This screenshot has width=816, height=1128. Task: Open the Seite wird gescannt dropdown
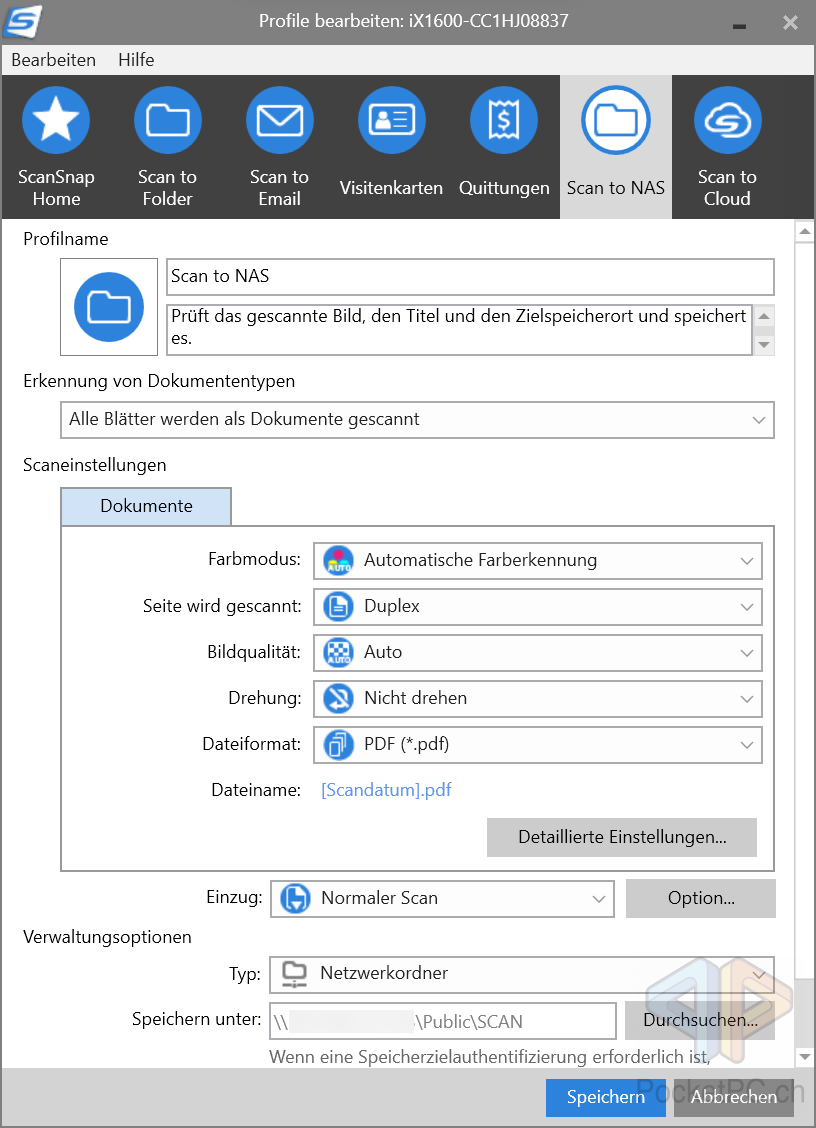coord(538,606)
